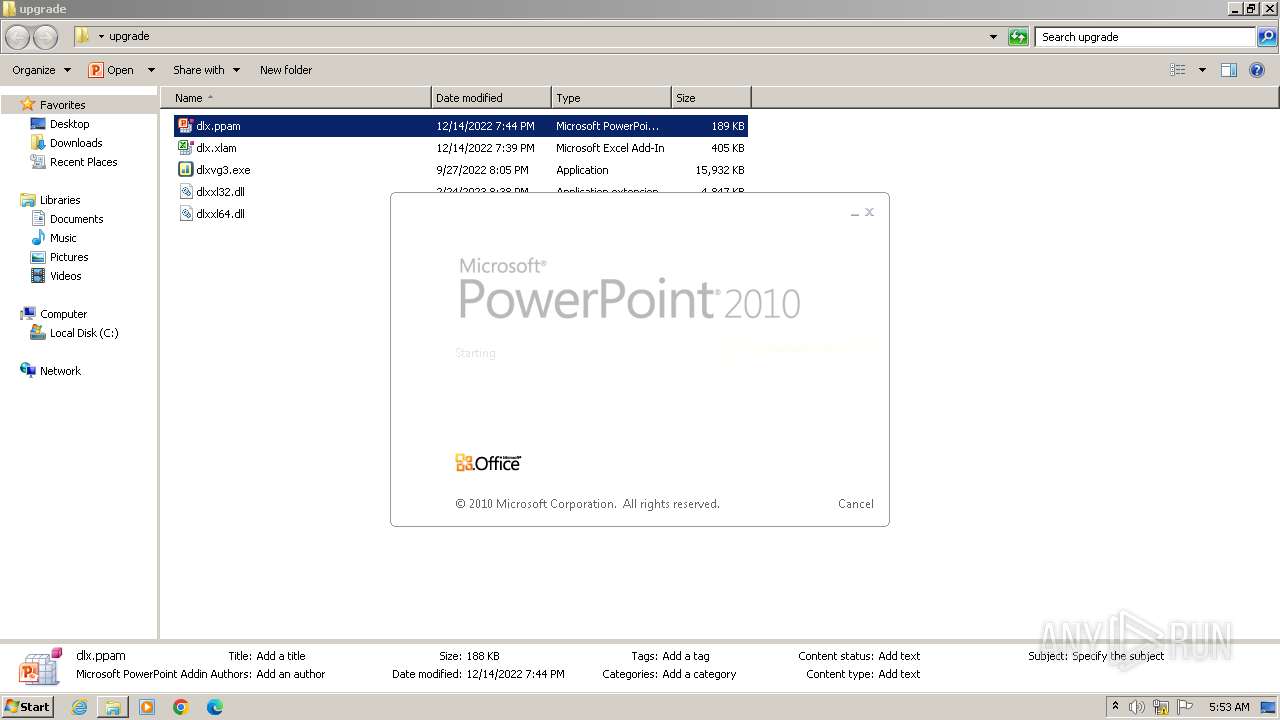
Task: Open the media player taskbar icon
Action: point(147,707)
